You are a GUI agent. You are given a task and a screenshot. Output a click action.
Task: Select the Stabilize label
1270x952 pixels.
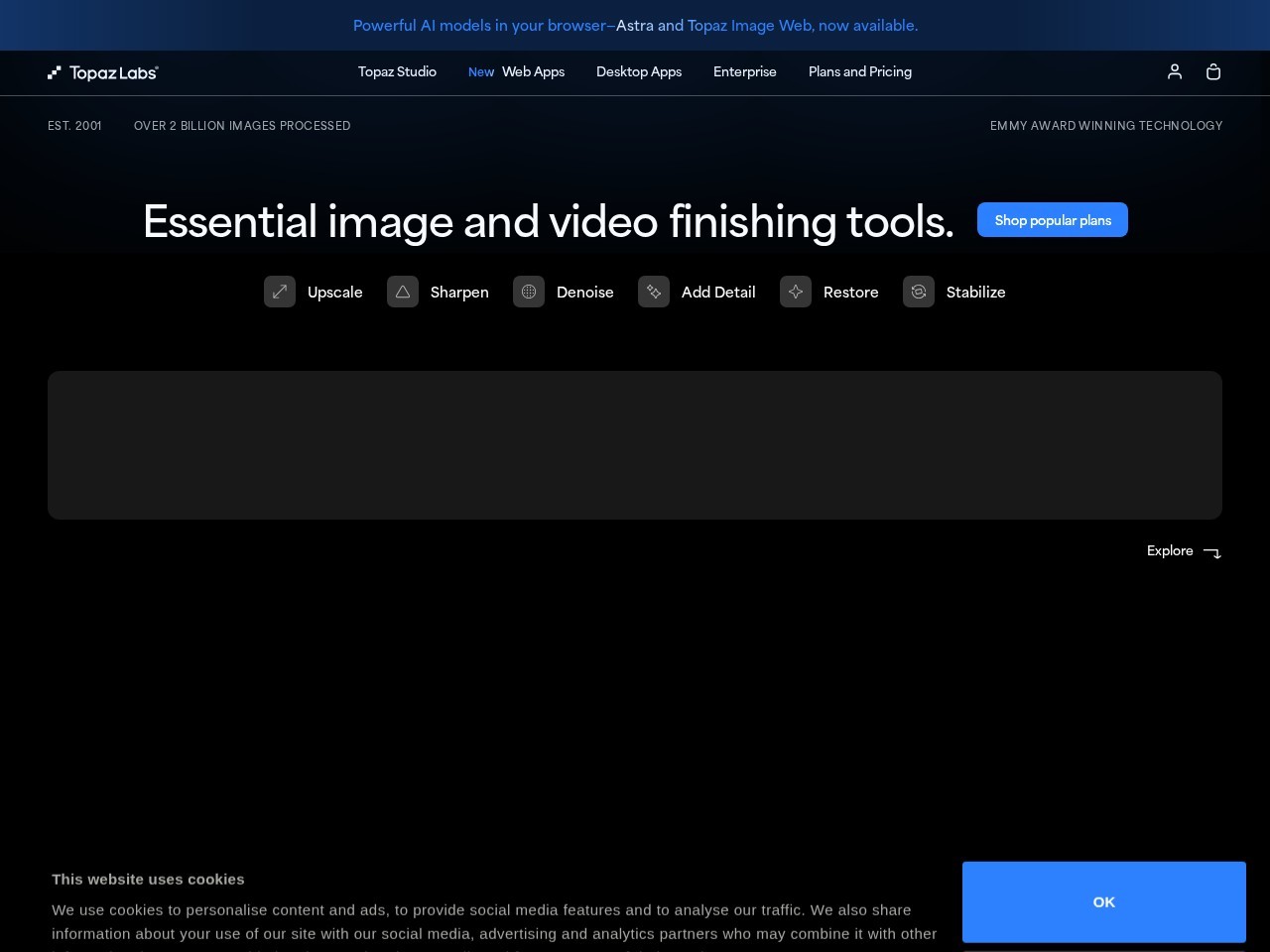point(976,292)
